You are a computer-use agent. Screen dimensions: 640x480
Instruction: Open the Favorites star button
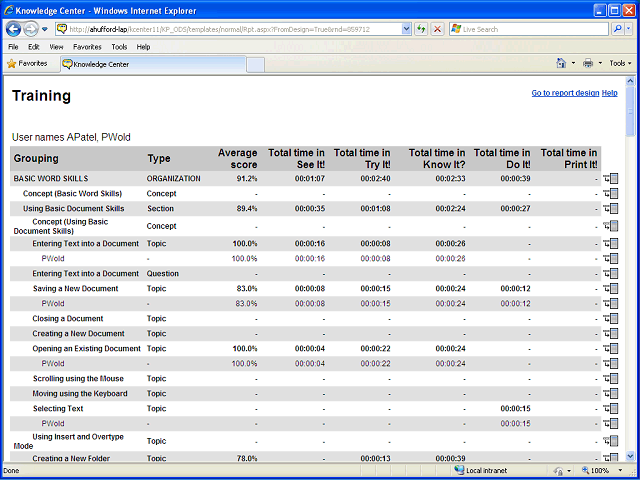point(27,64)
